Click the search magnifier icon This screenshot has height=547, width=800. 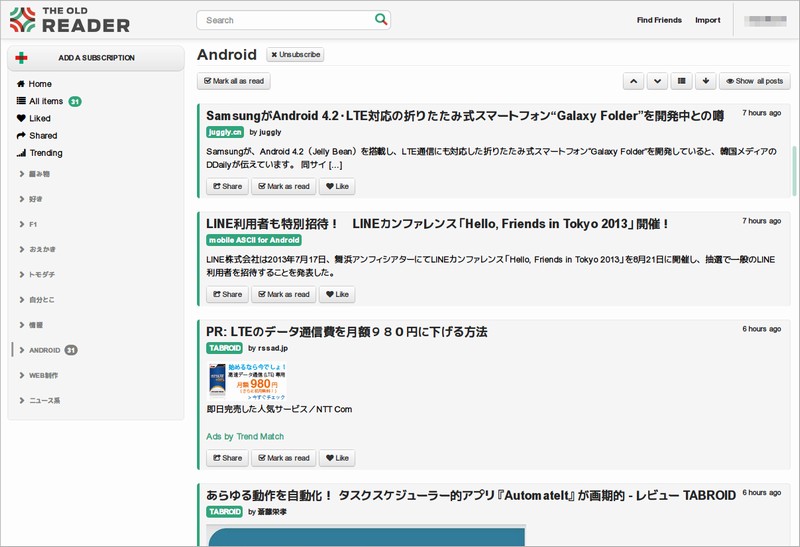381,19
